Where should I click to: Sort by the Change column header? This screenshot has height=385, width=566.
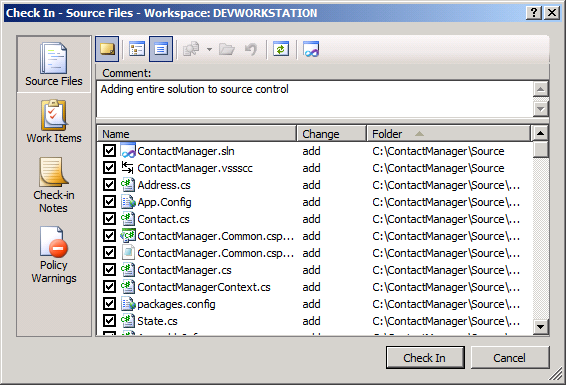332,134
